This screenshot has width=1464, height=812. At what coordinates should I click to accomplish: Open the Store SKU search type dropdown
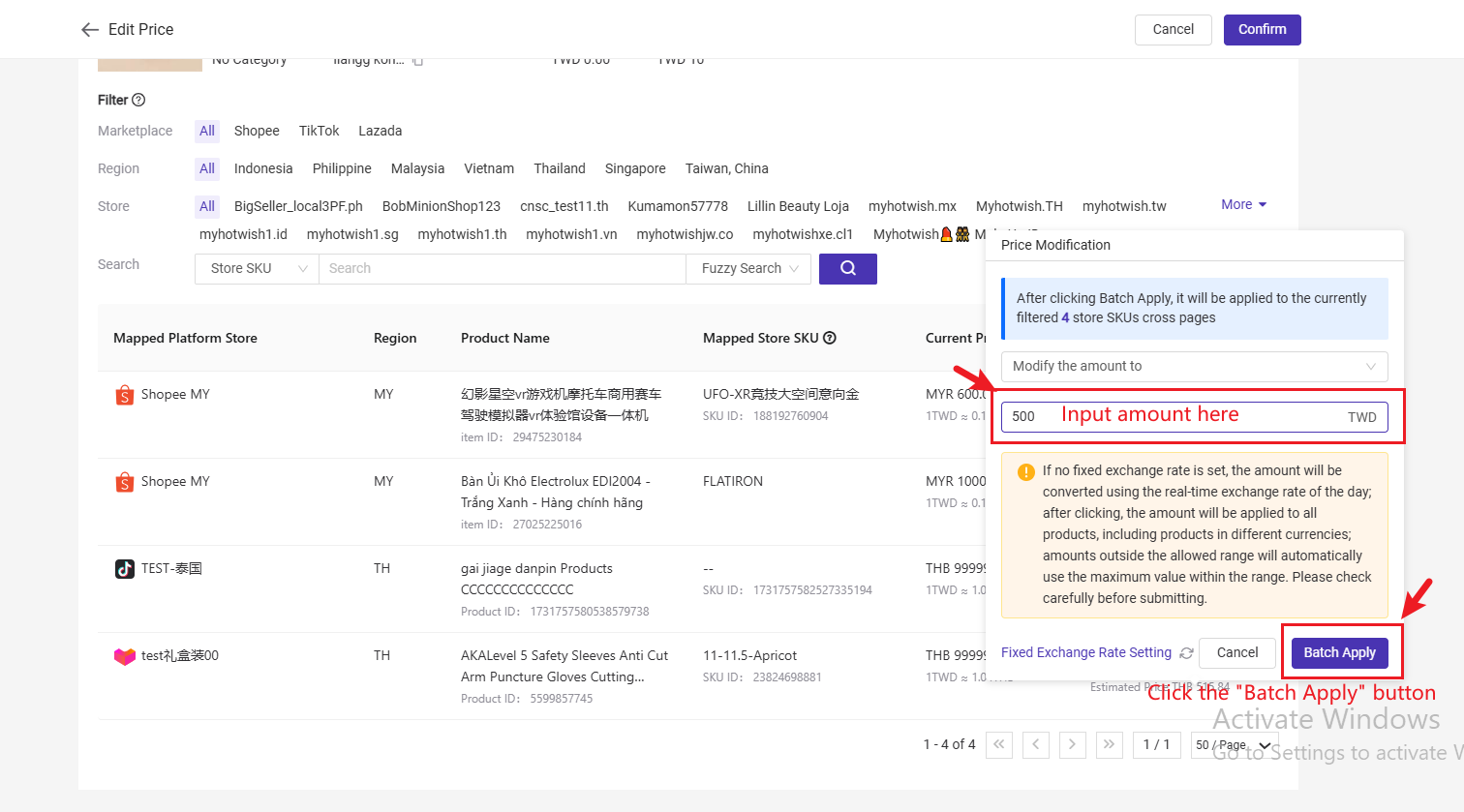256,268
